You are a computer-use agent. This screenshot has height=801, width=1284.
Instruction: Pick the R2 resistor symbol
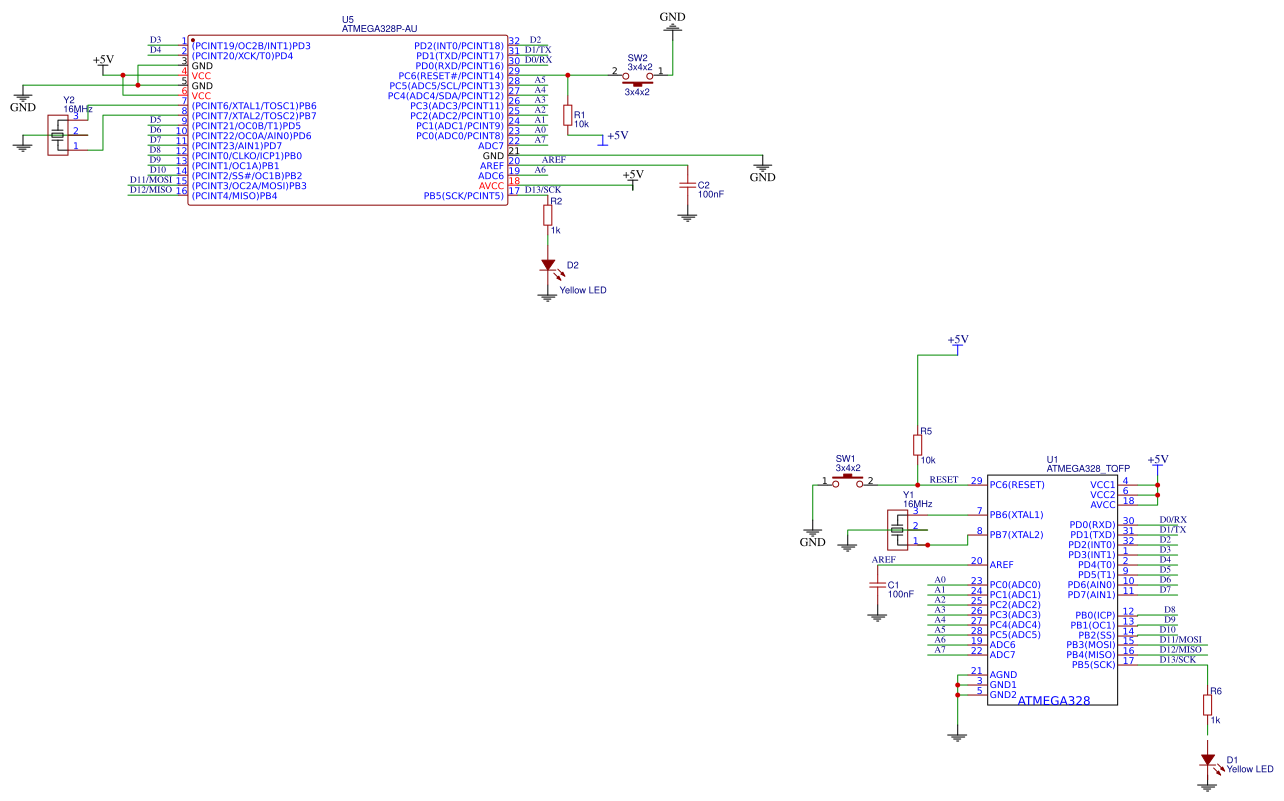[x=548, y=214]
